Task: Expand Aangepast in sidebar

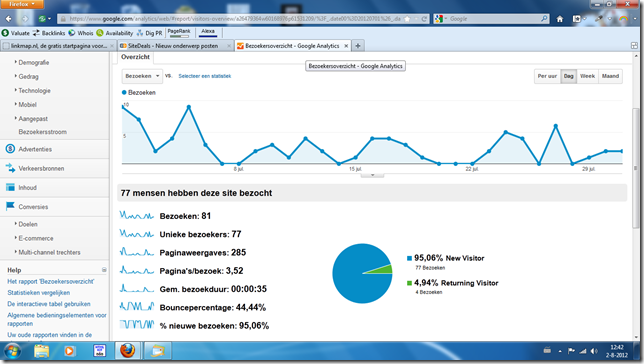Action: pyautogui.click(x=32, y=119)
